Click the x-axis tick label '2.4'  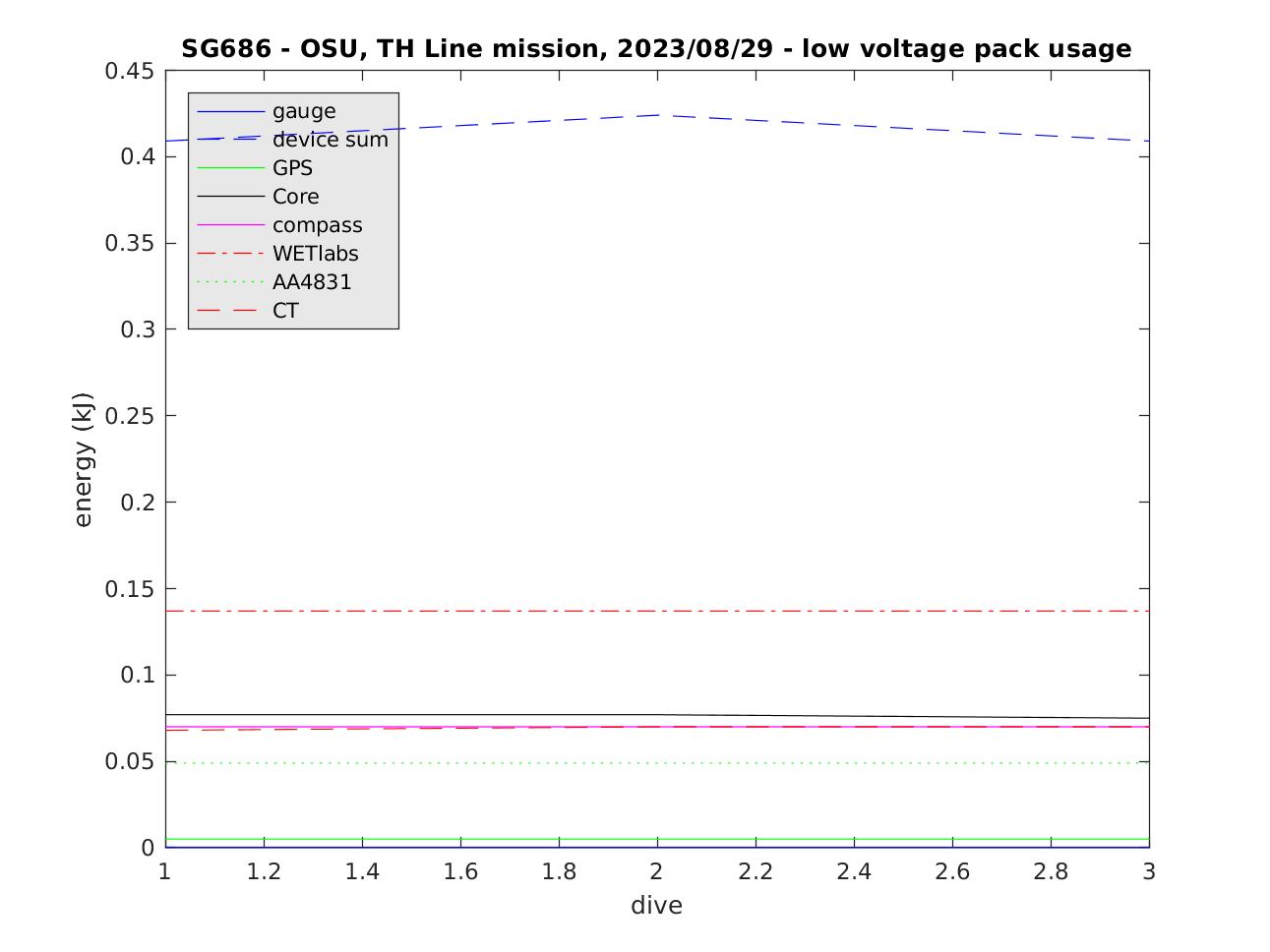853,871
